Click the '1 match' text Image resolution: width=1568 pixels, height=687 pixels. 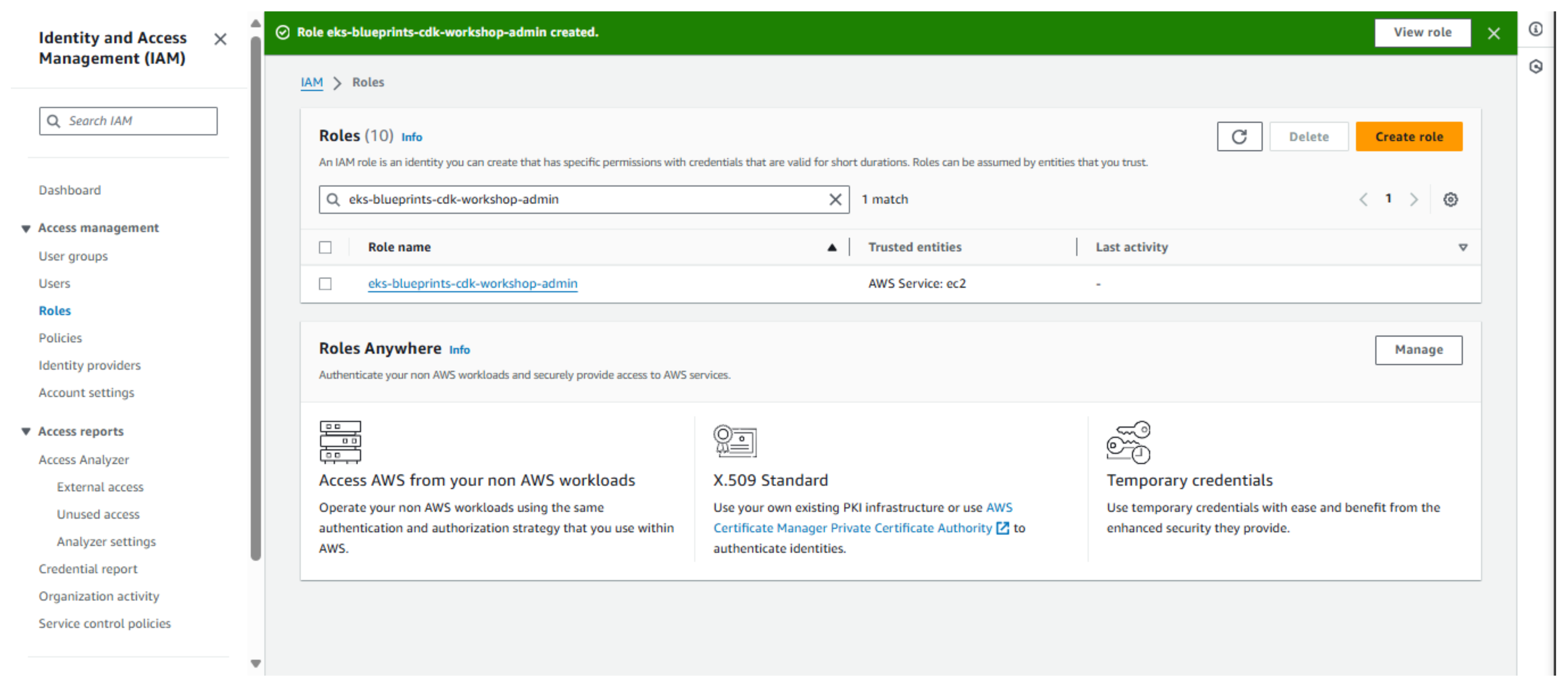[884, 200]
